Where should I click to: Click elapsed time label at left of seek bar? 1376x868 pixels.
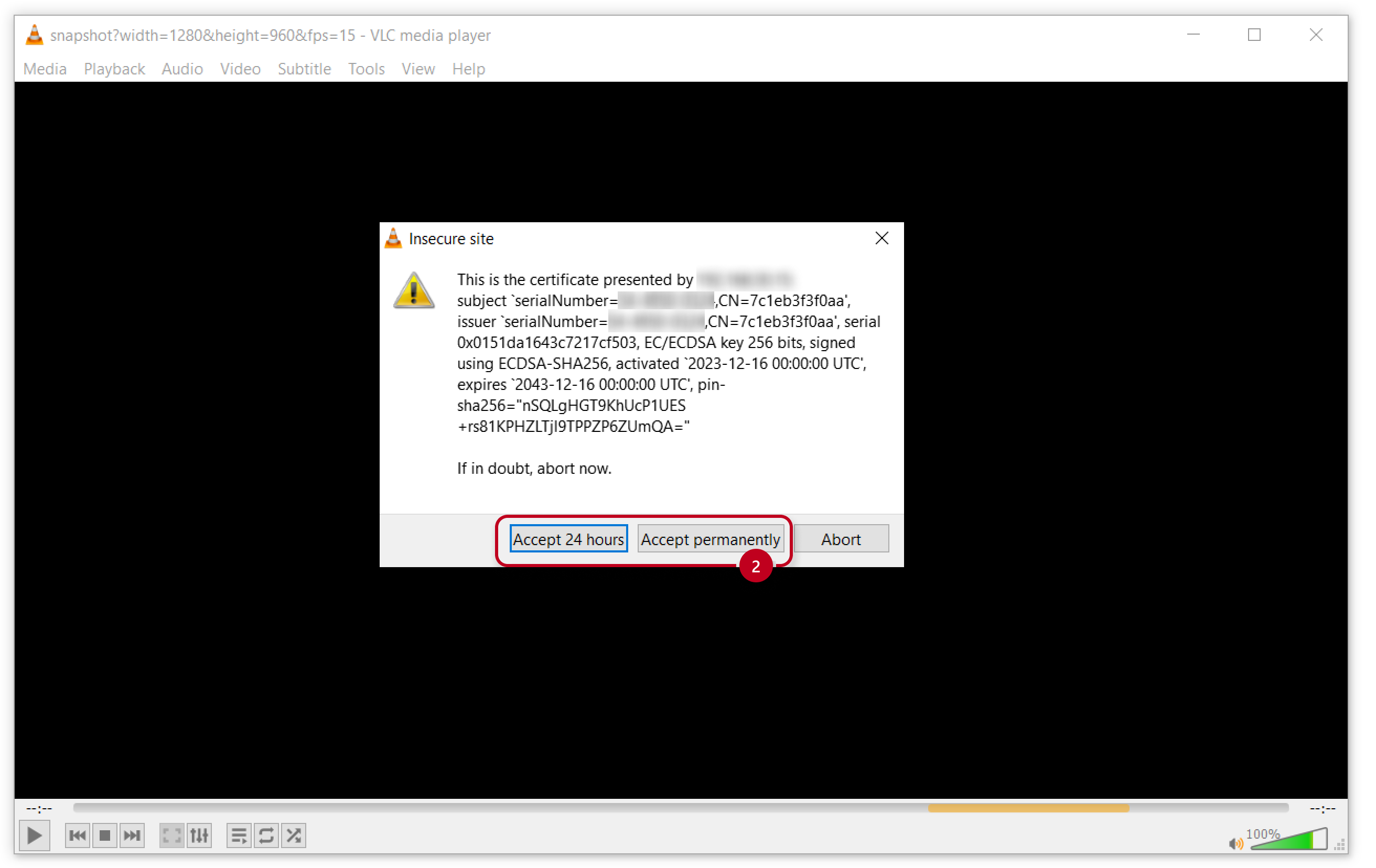[x=39, y=808]
